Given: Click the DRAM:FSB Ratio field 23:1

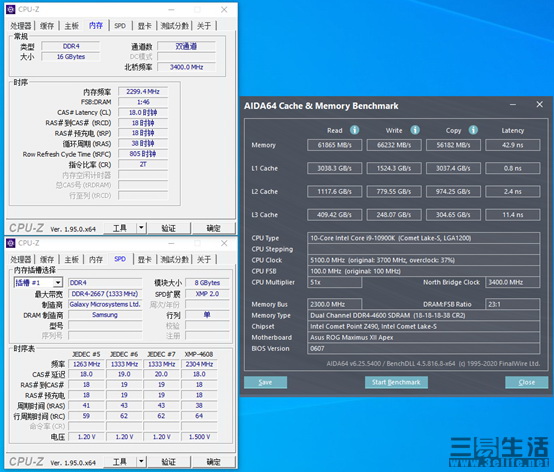Looking at the screenshot, I should 513,304.
